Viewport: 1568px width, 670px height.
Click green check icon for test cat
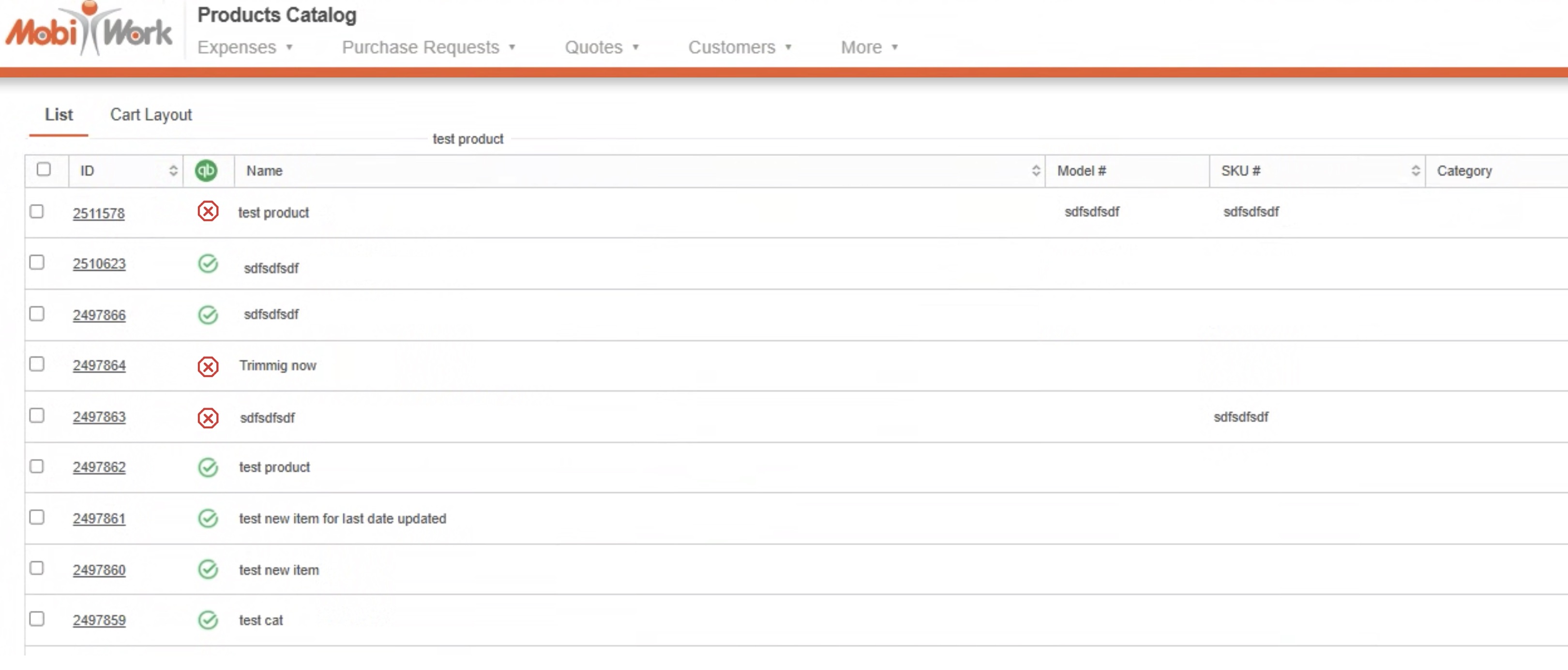[208, 620]
